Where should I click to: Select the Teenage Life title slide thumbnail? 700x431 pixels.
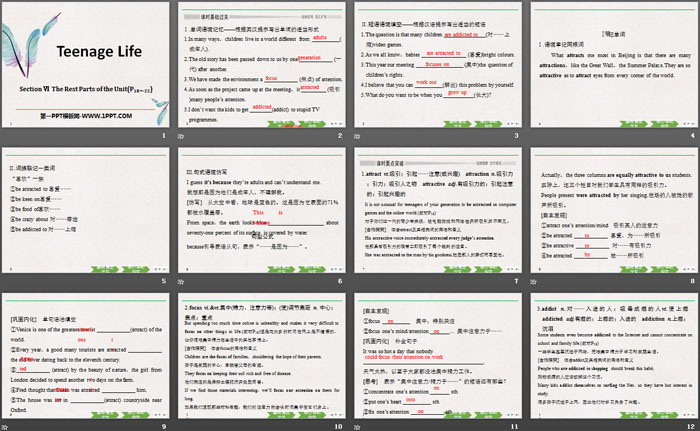click(87, 71)
